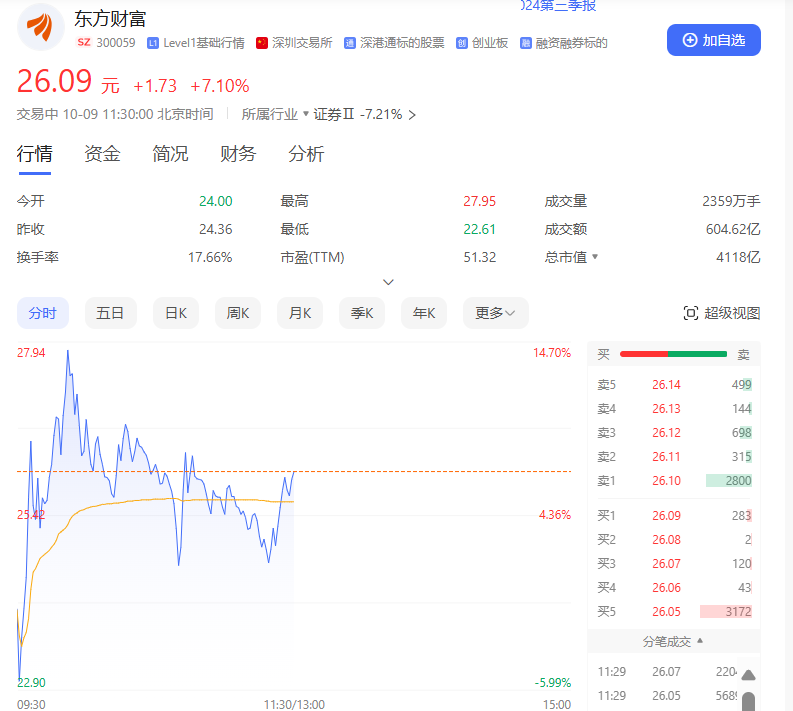This screenshot has width=793, height=711.
Task: Click the 买1 price 26.09
Action: click(x=666, y=516)
